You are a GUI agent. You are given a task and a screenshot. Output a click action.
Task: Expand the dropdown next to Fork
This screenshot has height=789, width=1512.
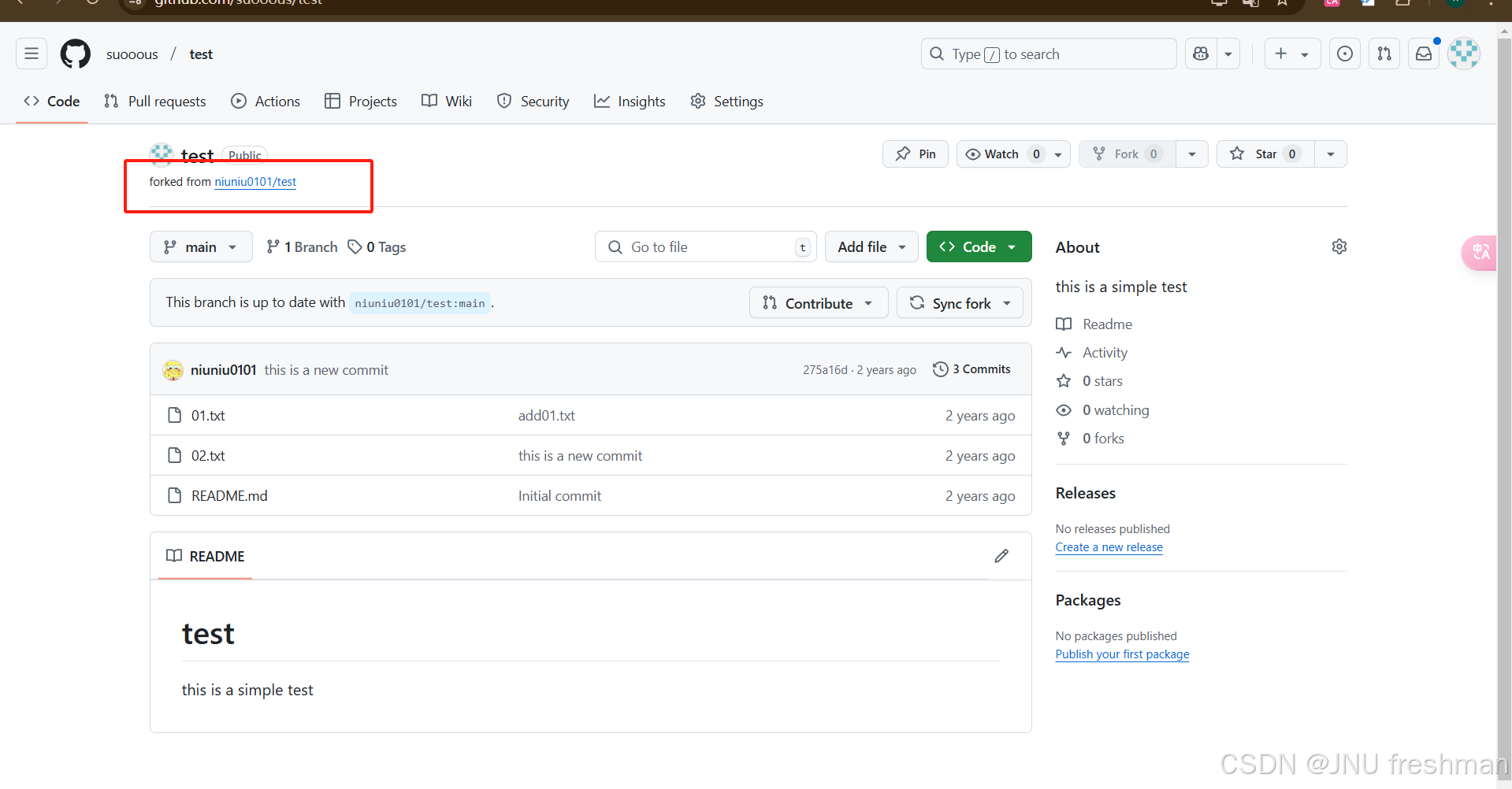coord(1192,154)
